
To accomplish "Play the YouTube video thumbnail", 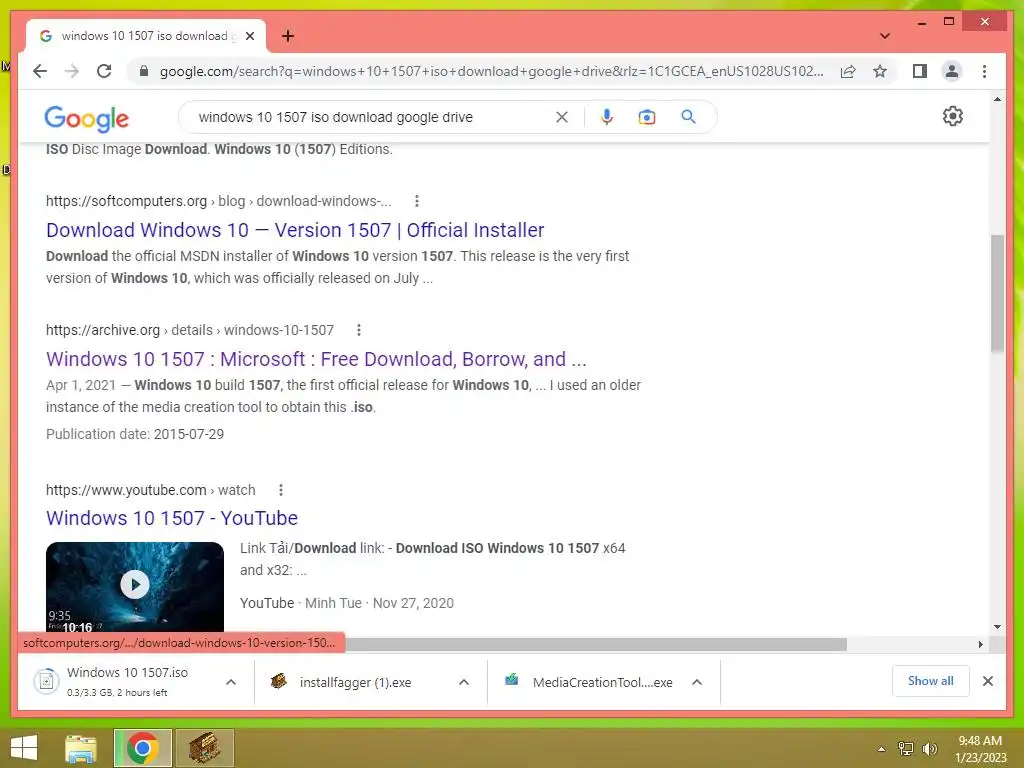I will (x=135, y=585).
